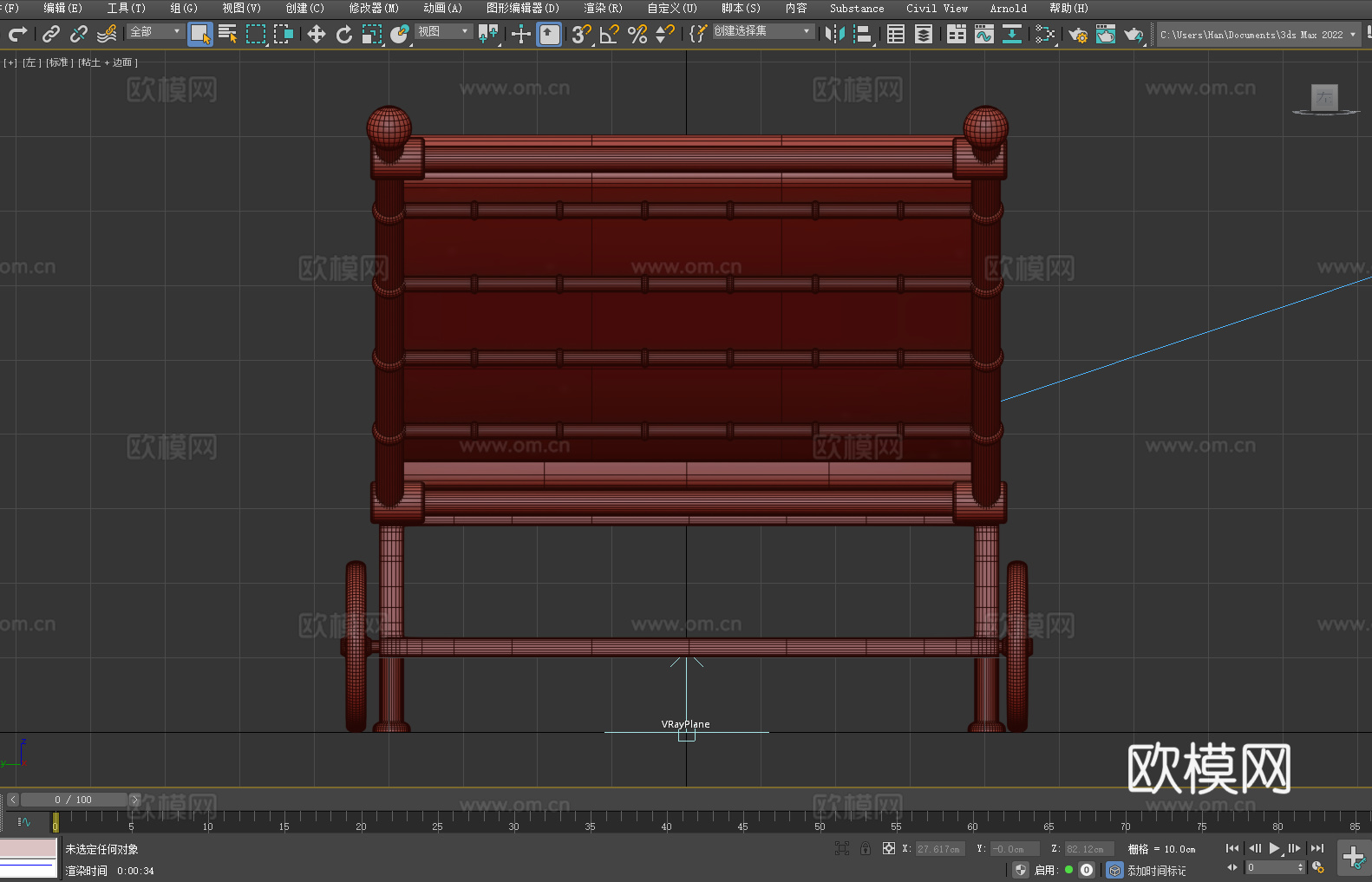Show the Ribbon toggle icon

(x=957, y=34)
